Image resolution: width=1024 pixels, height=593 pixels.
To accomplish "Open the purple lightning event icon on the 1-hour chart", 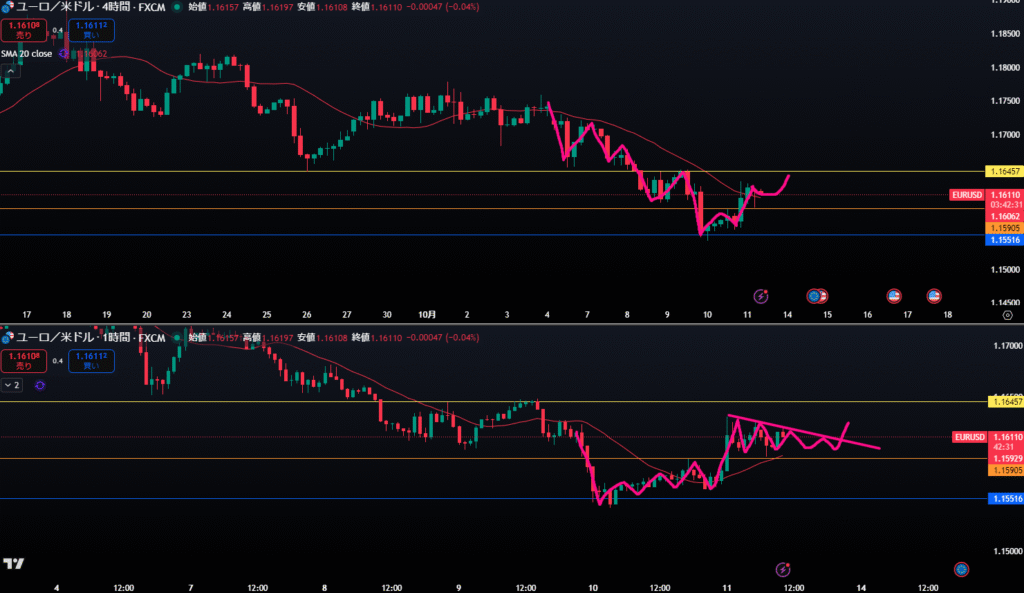I will click(784, 569).
